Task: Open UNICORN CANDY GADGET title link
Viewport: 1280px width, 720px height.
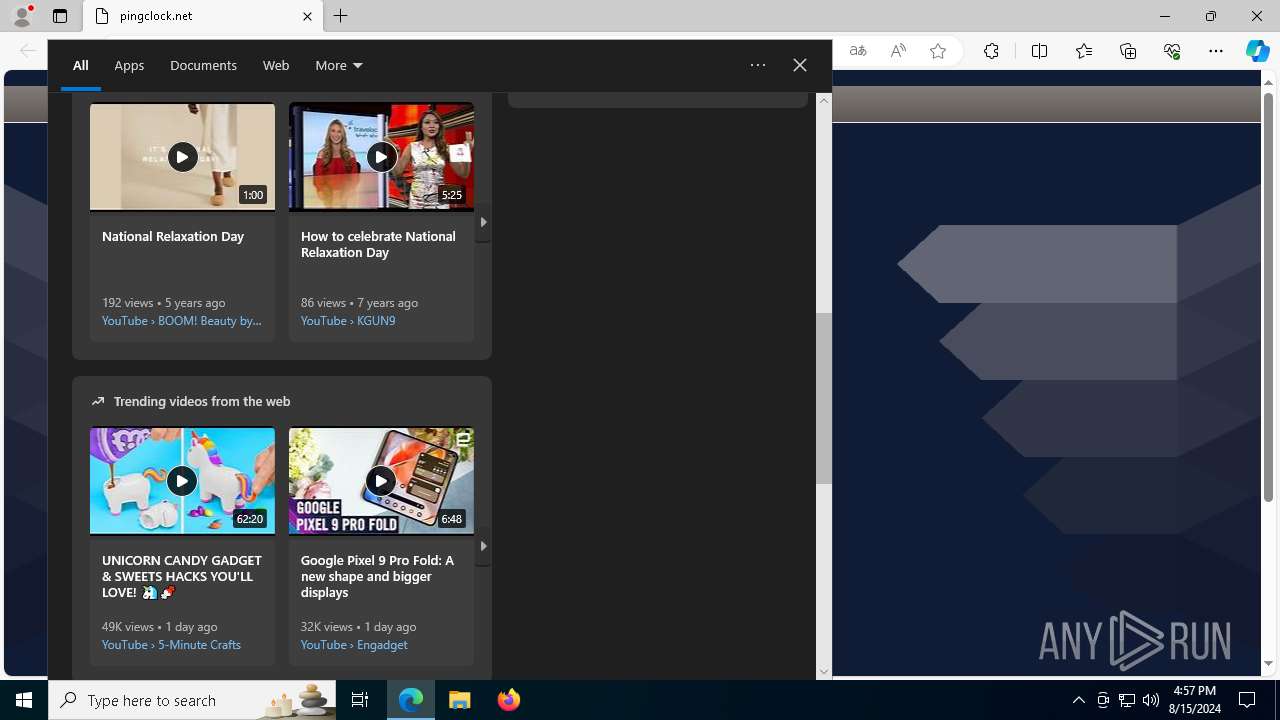Action: coord(181,576)
